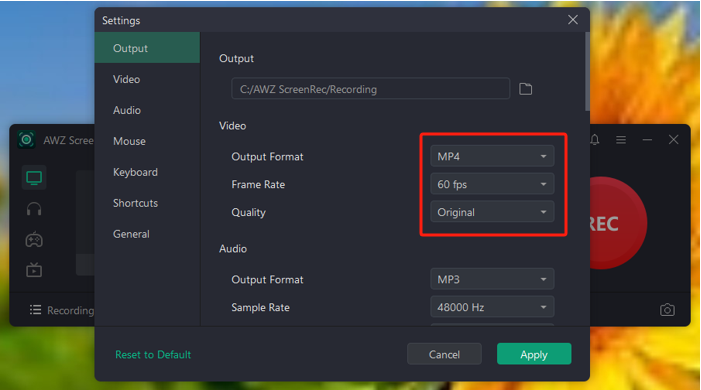Switch to Audio settings tab
The height and width of the screenshot is (390, 701).
(x=147, y=110)
